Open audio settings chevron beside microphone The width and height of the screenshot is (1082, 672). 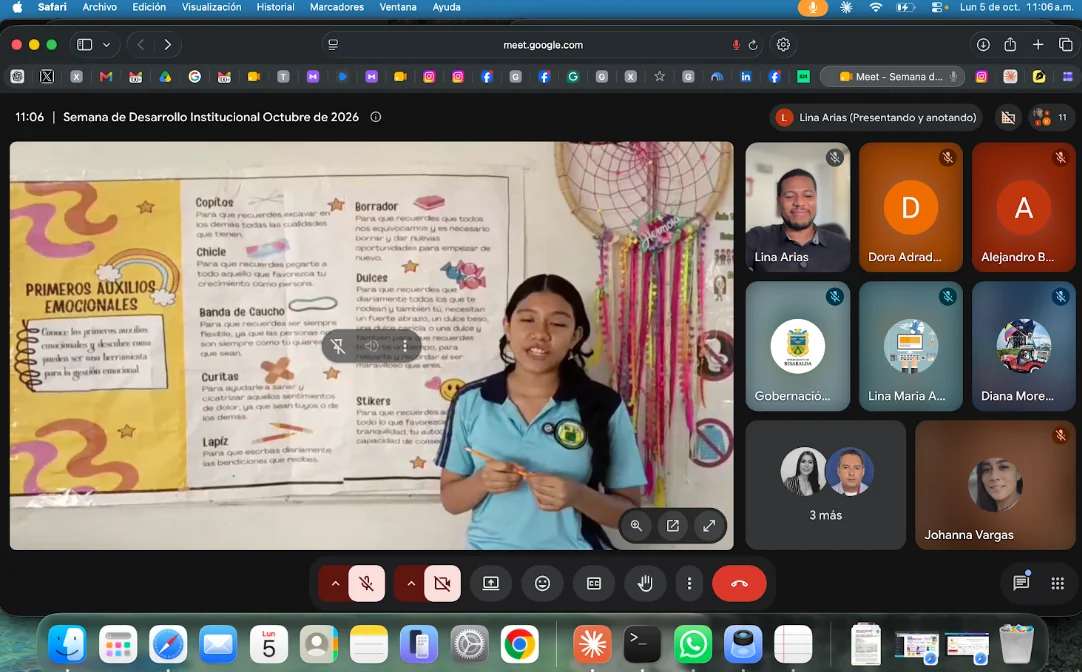coord(335,584)
